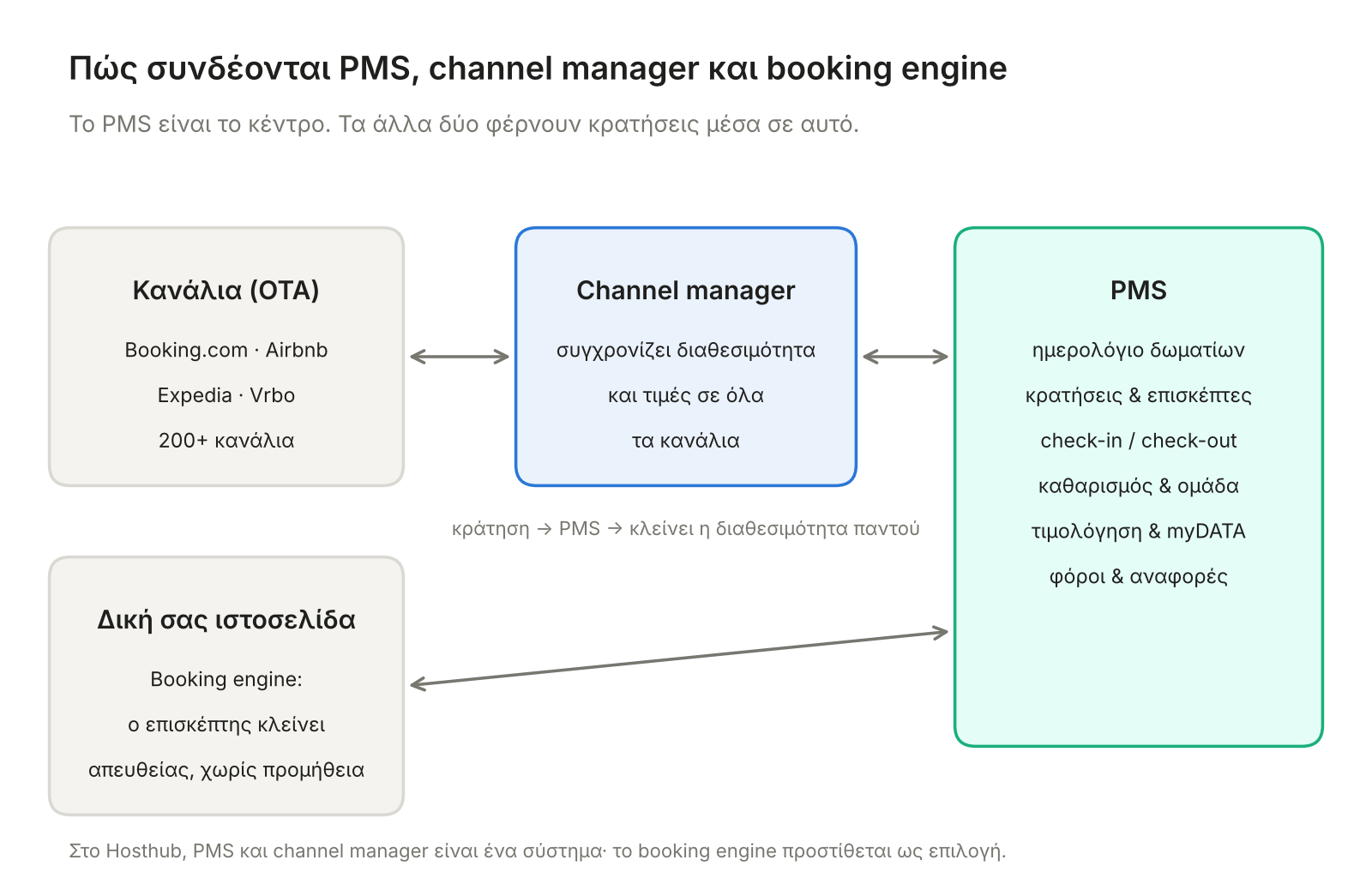Viewport: 1372px width, 878px height.
Task: Click the 'Booking engine:' line
Action: tap(226, 680)
